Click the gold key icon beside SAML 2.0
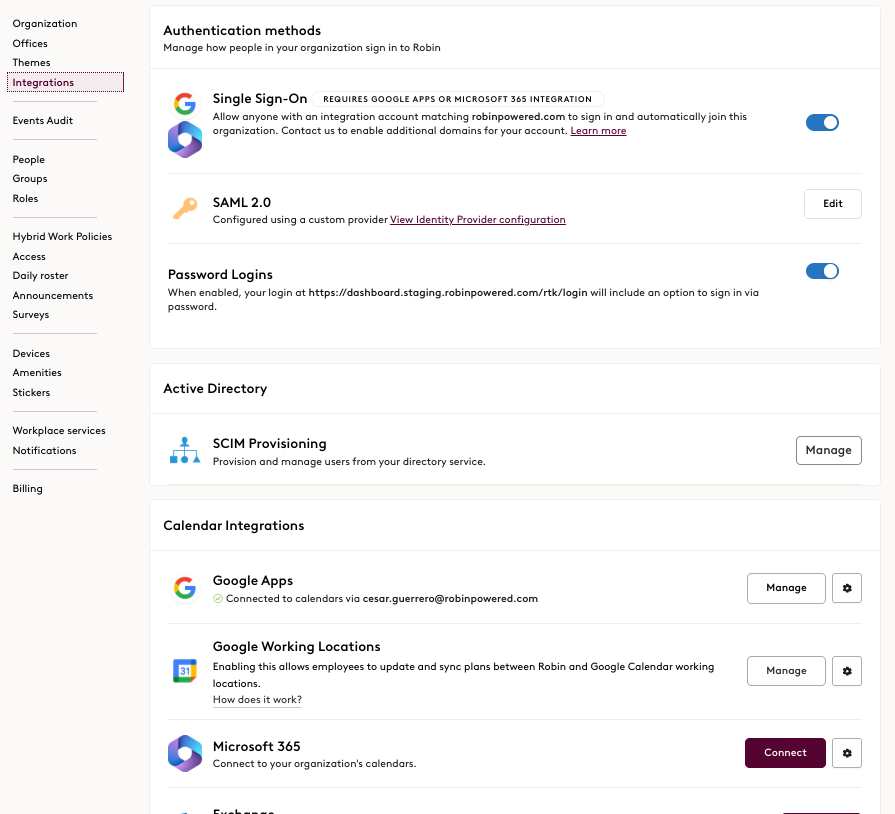Viewport: 895px width, 814px height. point(185,204)
